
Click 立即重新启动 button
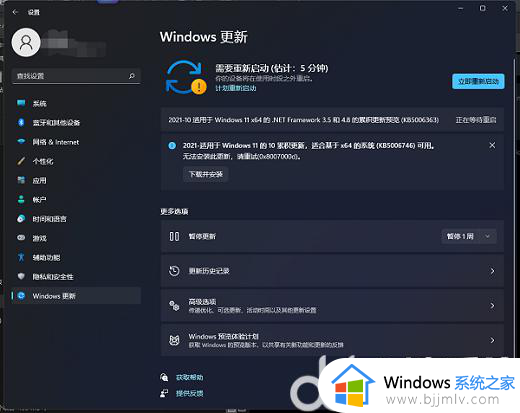point(478,81)
